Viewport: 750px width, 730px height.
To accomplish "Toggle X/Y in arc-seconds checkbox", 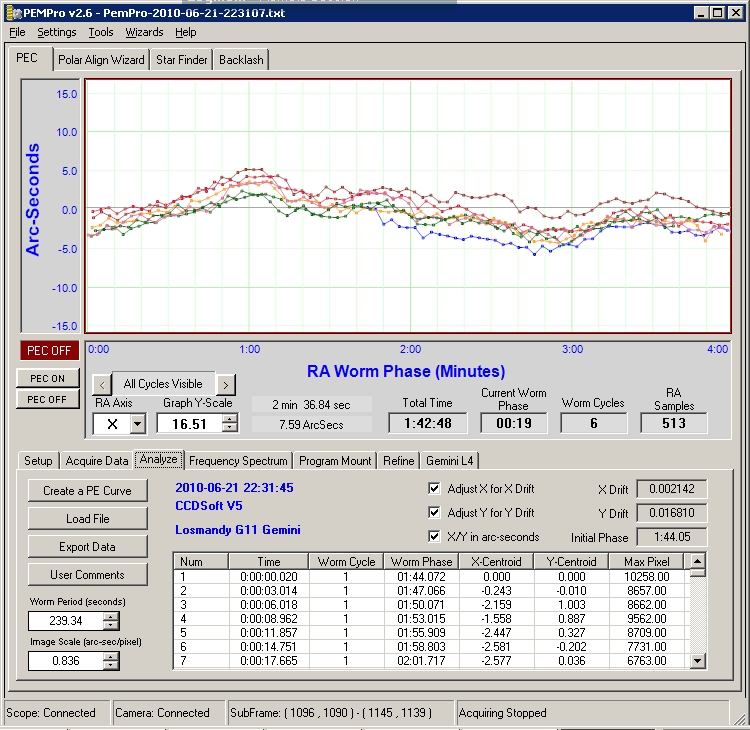I will coord(434,536).
